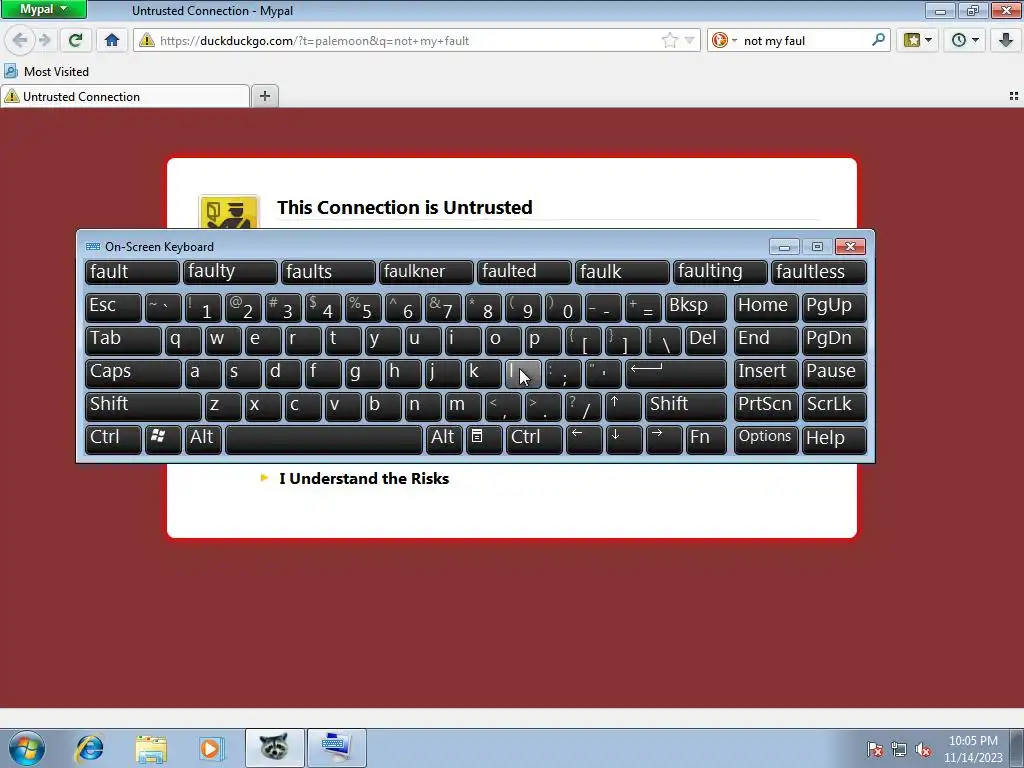Open the downloads arrow button
This screenshot has height=768, width=1024.
click(1006, 40)
